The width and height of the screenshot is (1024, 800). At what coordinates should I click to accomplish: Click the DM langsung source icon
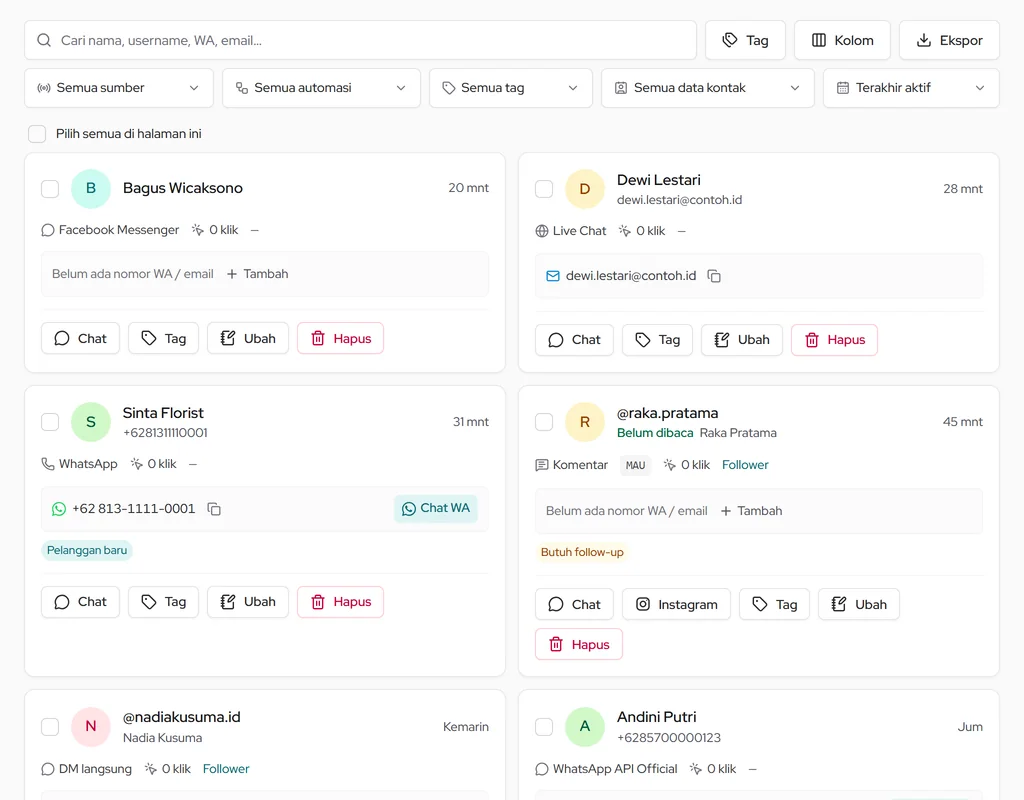(48, 769)
